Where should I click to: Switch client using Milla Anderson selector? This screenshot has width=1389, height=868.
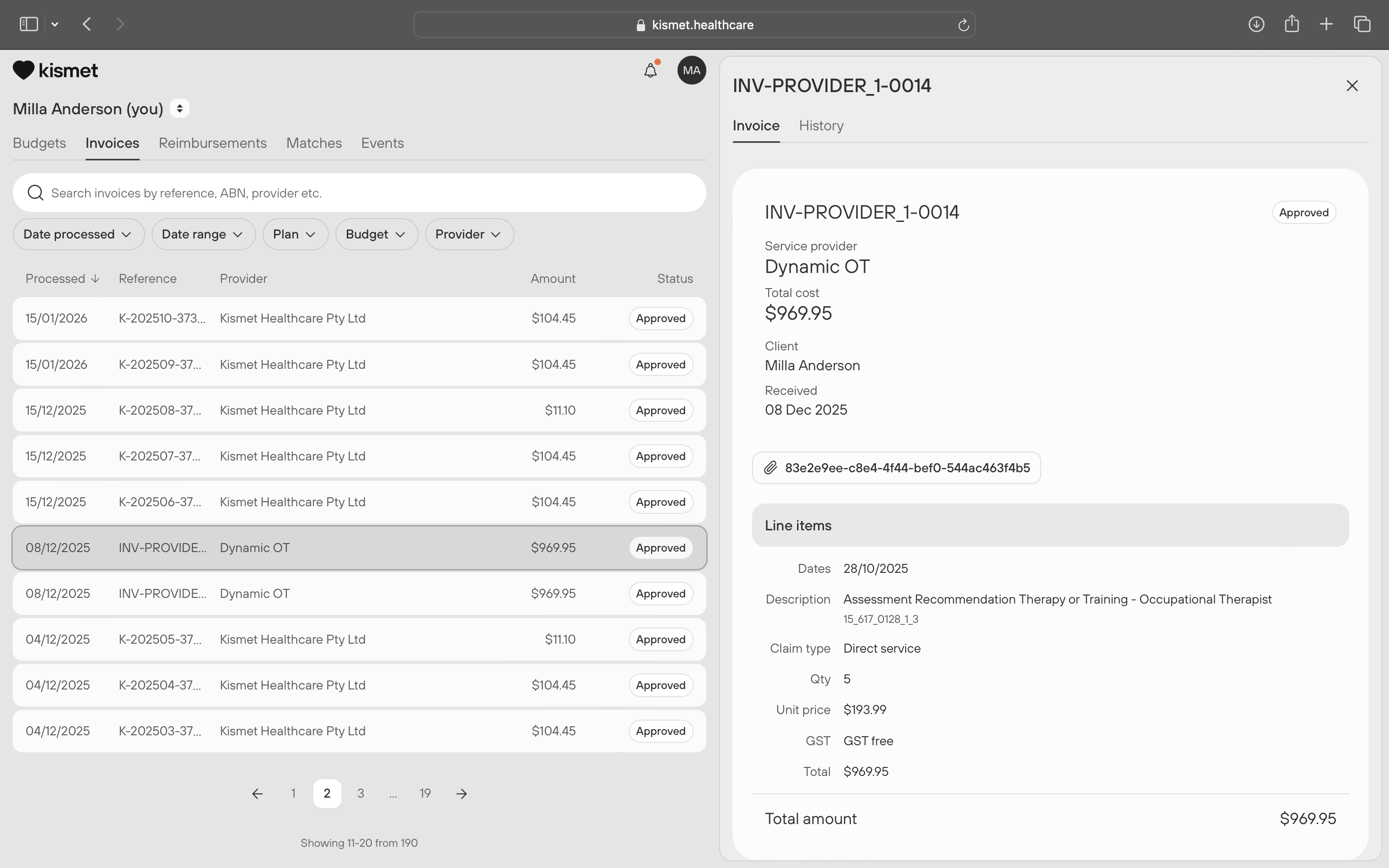point(179,109)
